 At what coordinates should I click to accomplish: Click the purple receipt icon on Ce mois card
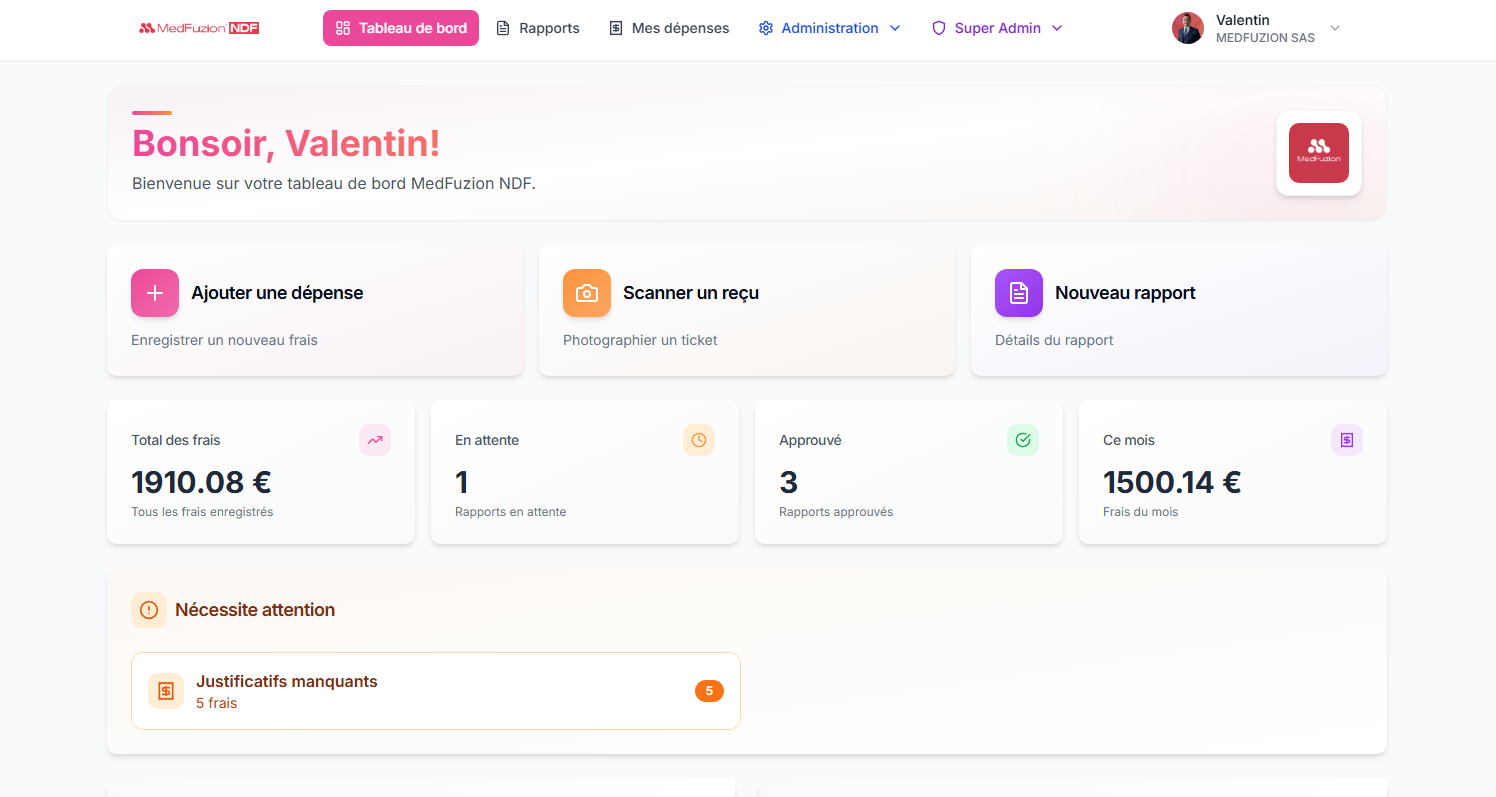pyautogui.click(x=1346, y=439)
